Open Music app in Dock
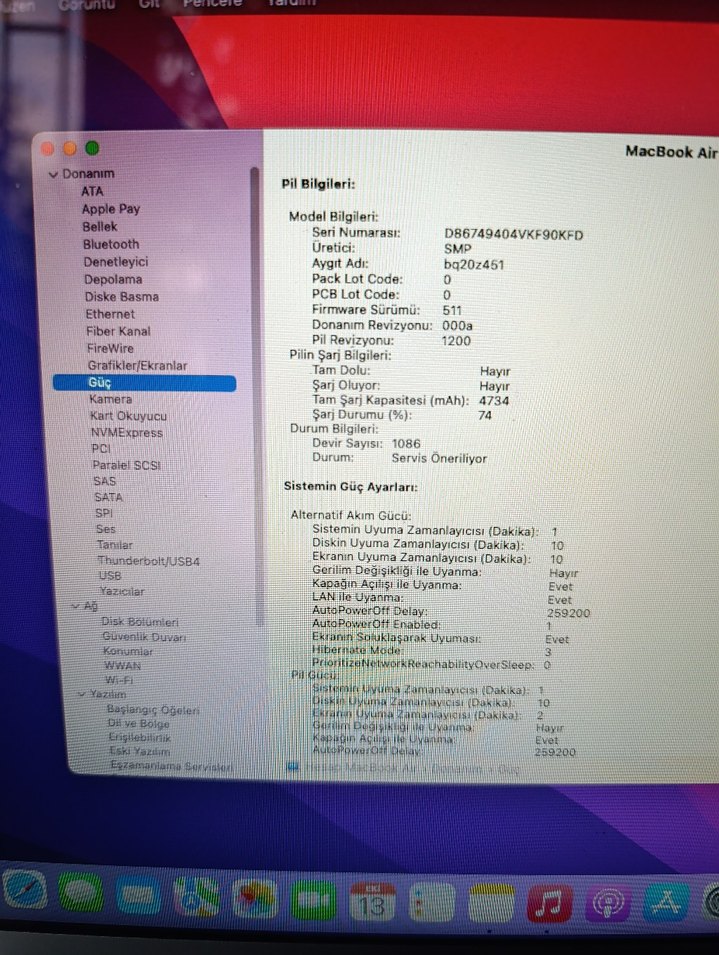Viewport: 719px width, 955px height. coord(550,904)
